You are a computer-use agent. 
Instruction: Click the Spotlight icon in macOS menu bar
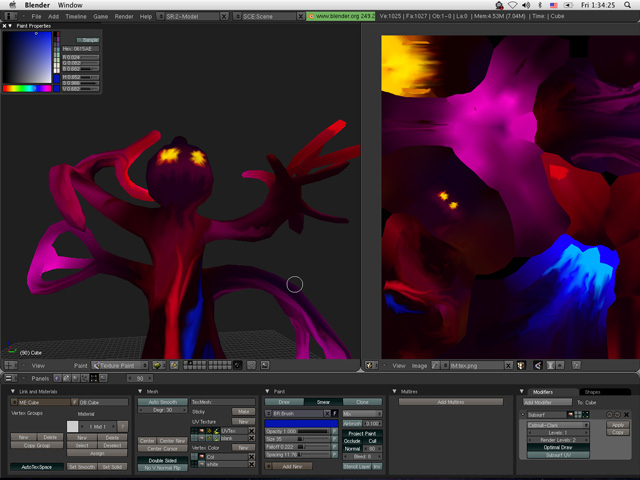(x=627, y=5)
